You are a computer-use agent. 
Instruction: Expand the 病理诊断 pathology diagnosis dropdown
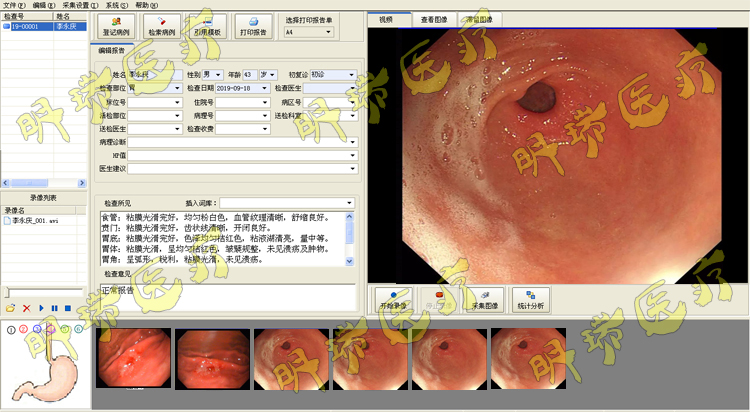(x=353, y=142)
